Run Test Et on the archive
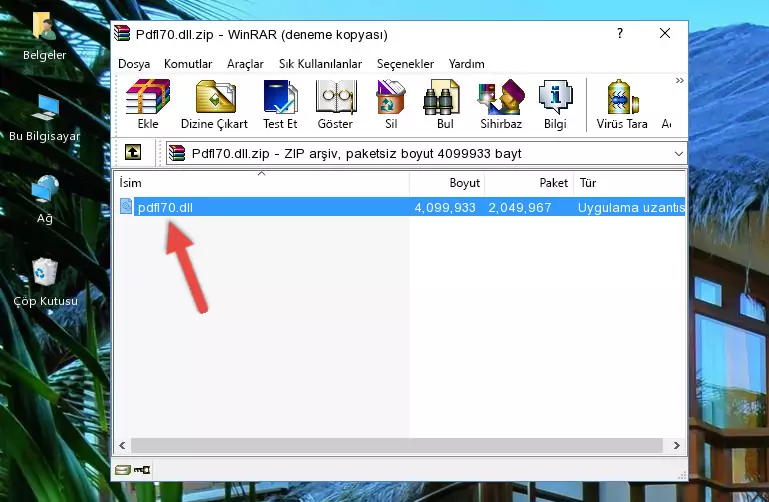This screenshot has height=502, width=769. tap(280, 104)
